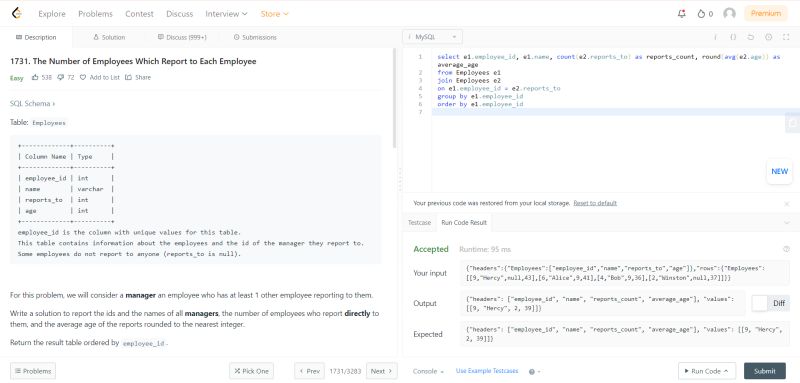Viewport: 800px width, 383px height.
Task: Submit the solution
Action: pyautogui.click(x=765, y=371)
